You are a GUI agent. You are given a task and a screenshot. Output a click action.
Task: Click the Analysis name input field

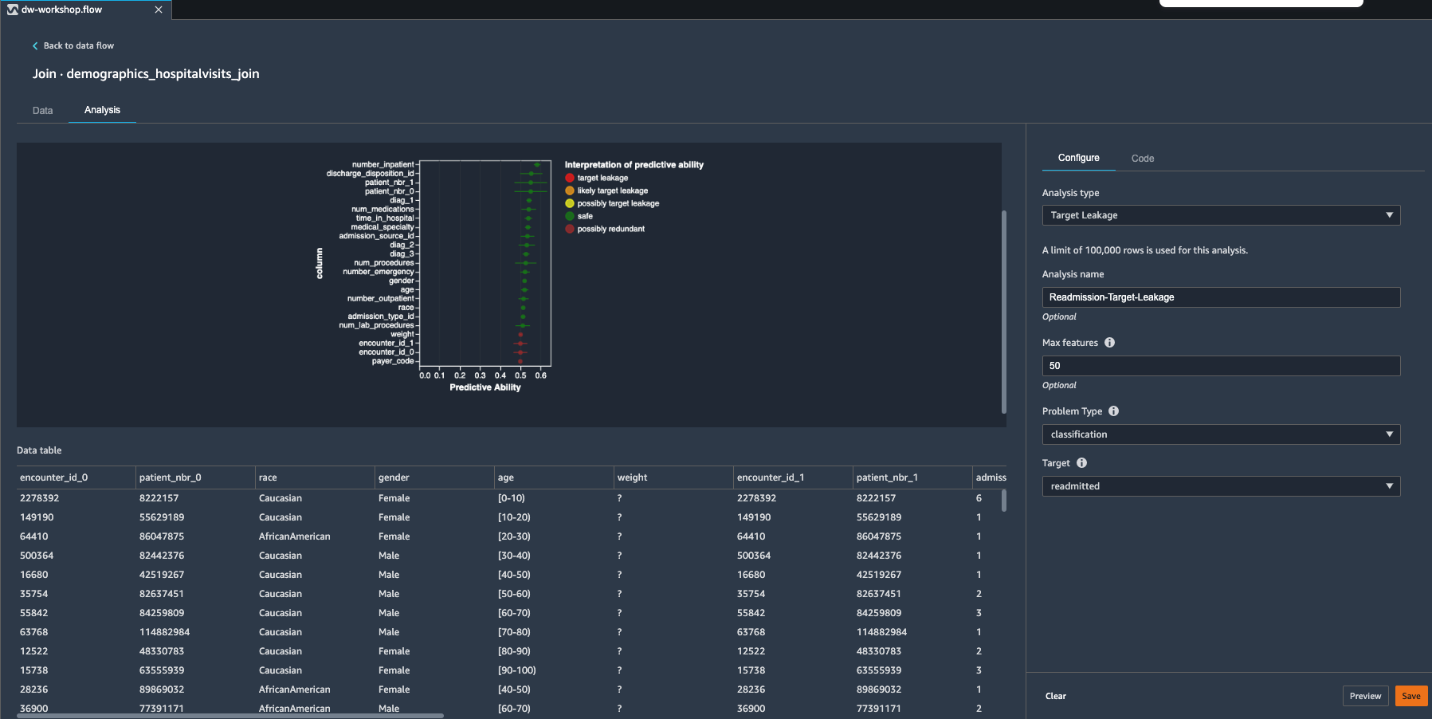coord(1220,297)
